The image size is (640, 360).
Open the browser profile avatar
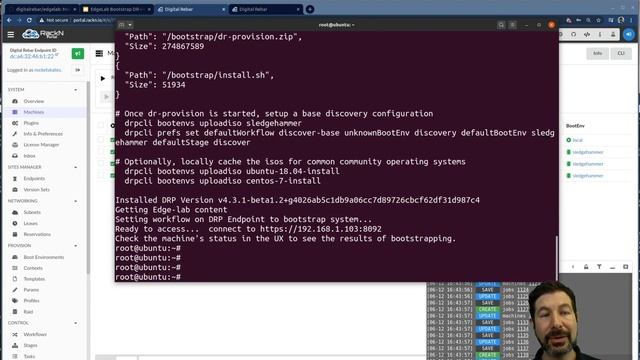(621, 20)
